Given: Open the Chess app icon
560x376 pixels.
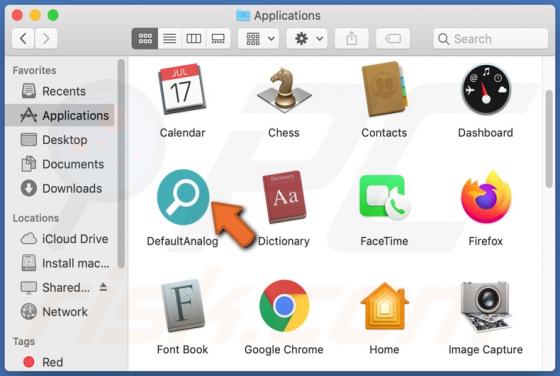Looking at the screenshot, I should tap(284, 89).
